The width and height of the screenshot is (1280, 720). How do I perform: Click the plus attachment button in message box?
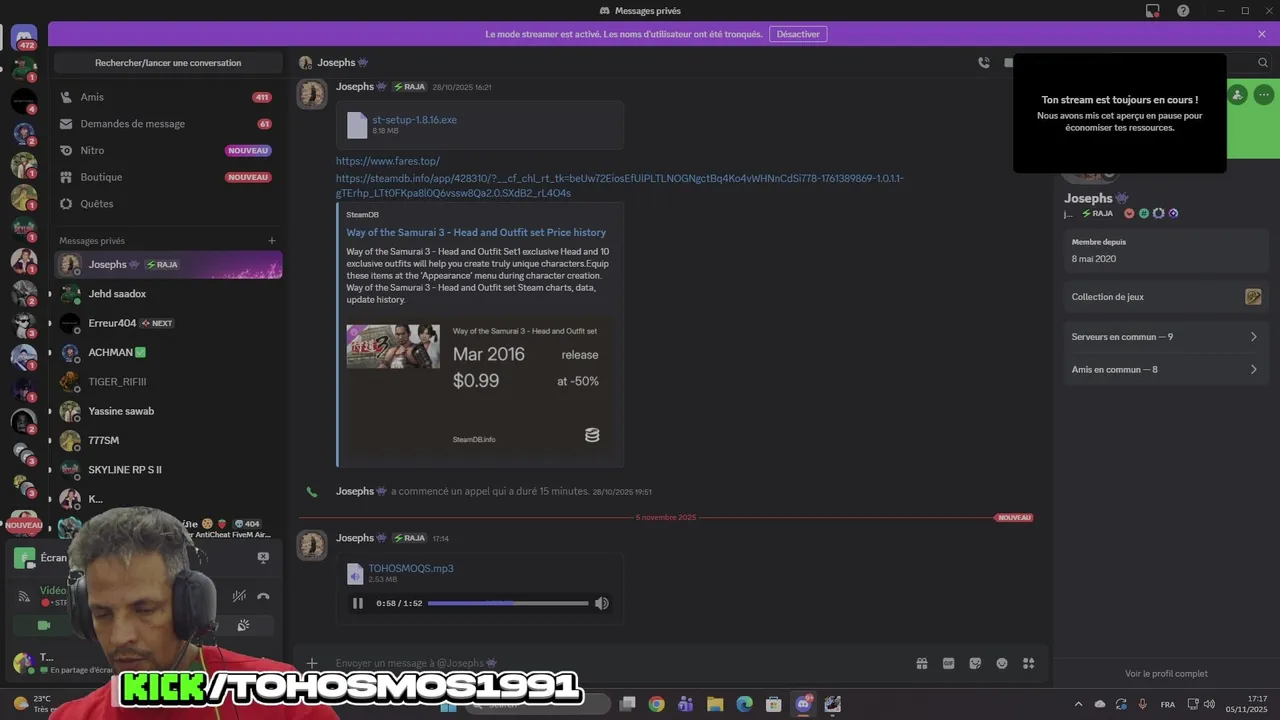tap(312, 663)
